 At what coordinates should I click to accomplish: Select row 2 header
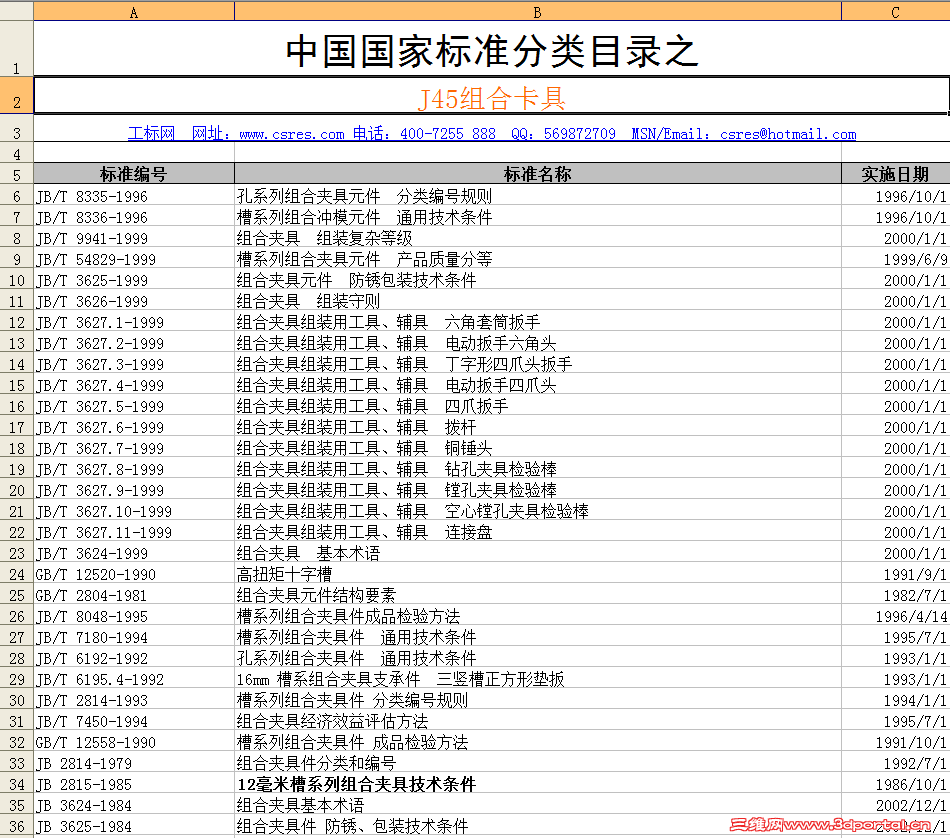(x=16, y=95)
